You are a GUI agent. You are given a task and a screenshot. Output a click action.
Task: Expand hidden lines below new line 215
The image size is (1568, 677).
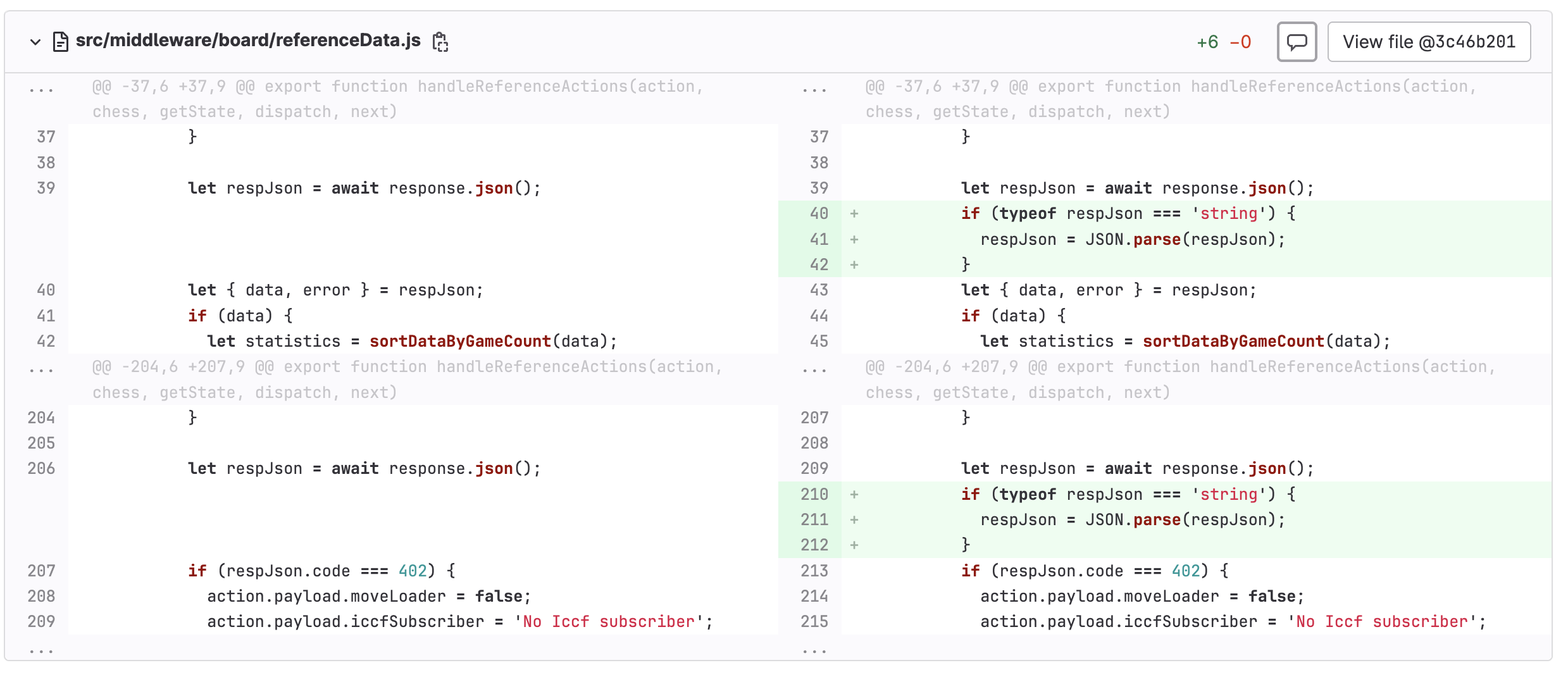pyautogui.click(x=814, y=650)
